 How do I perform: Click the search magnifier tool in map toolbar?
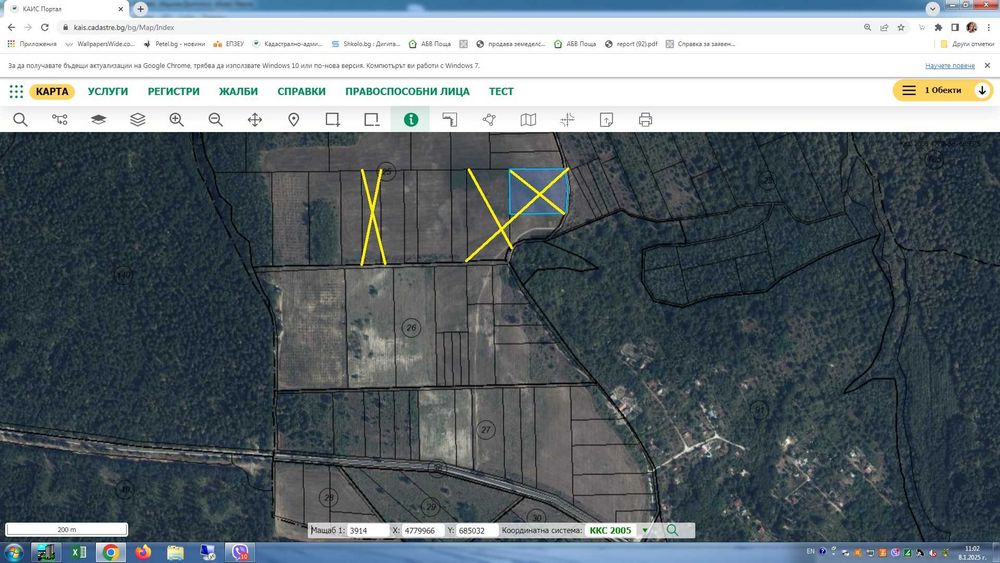tap(20, 120)
